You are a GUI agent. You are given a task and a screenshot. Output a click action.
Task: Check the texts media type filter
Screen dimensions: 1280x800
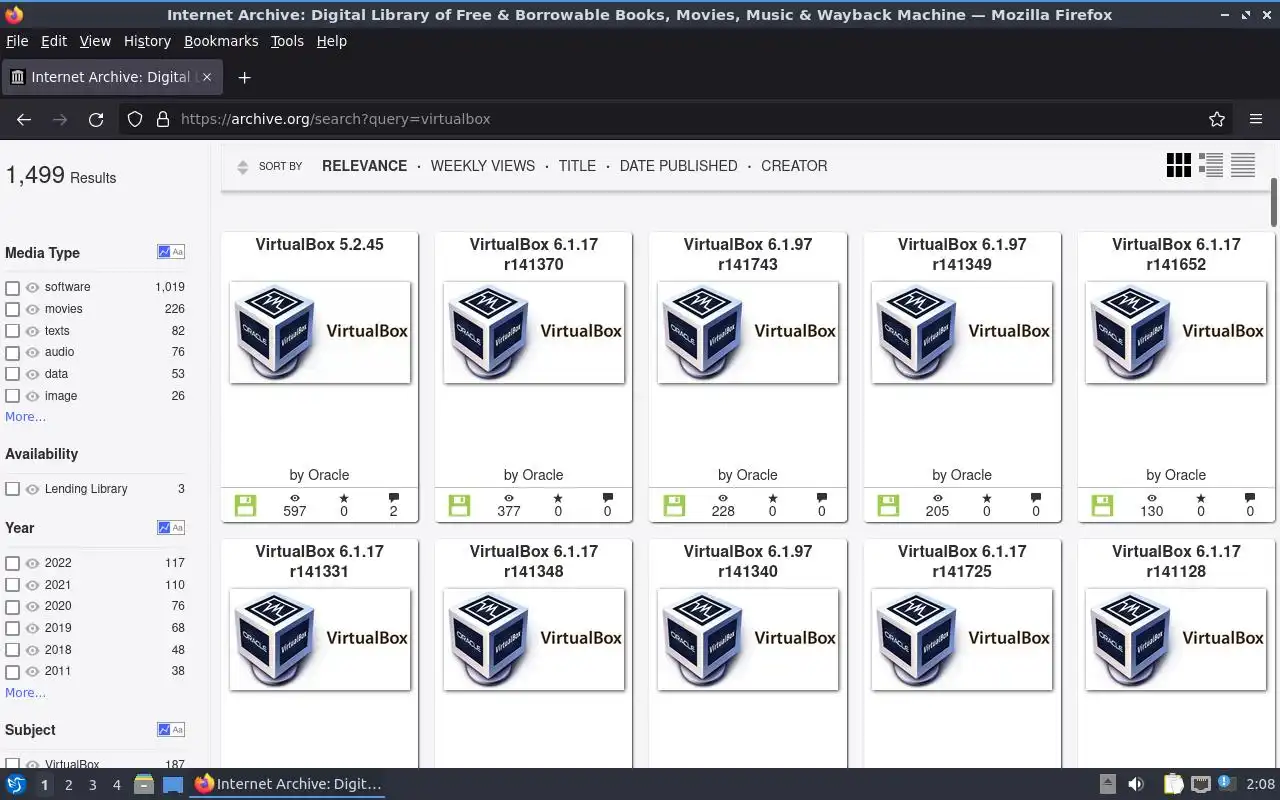point(12,331)
